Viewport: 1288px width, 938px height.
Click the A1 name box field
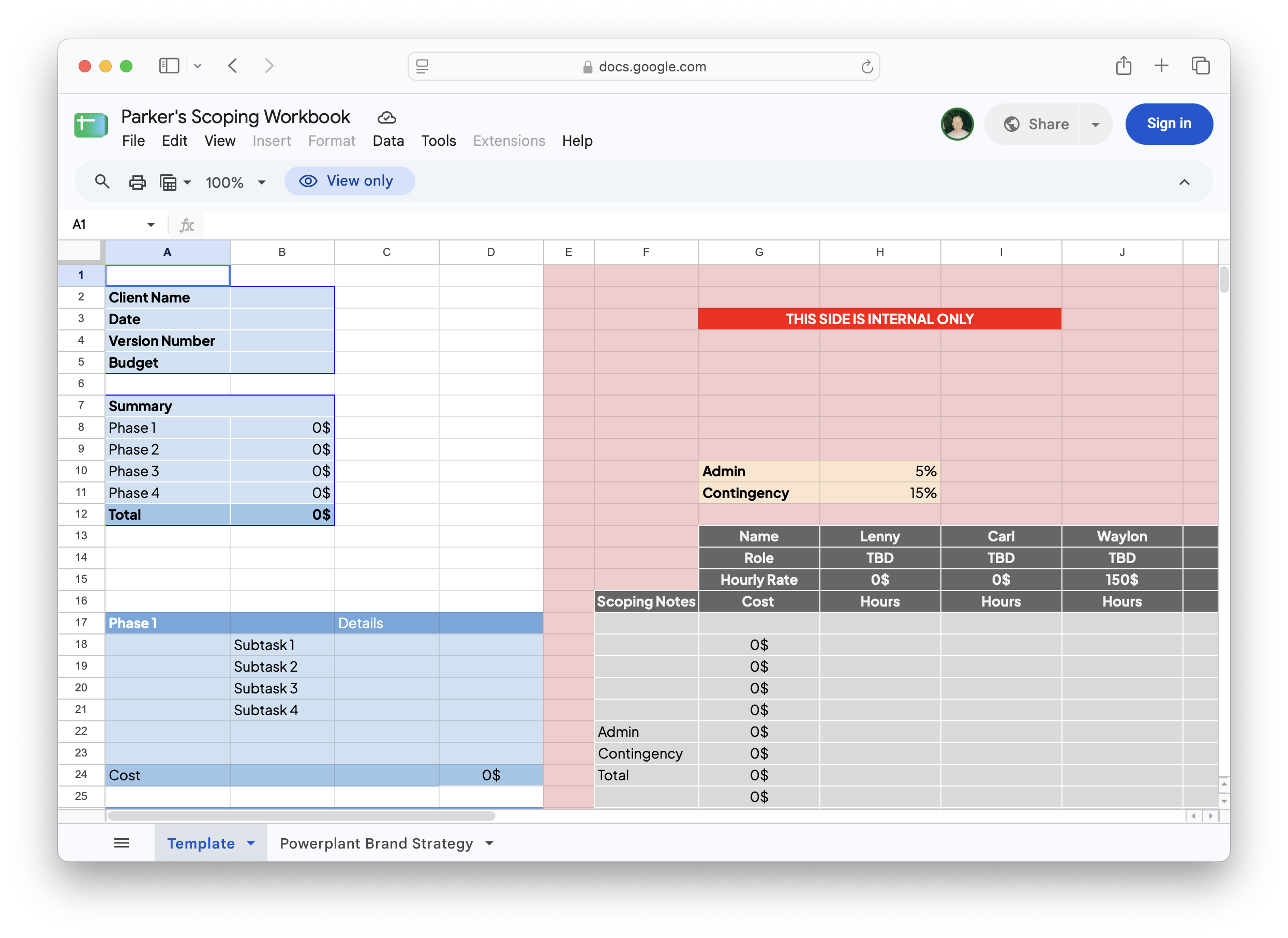tap(112, 225)
